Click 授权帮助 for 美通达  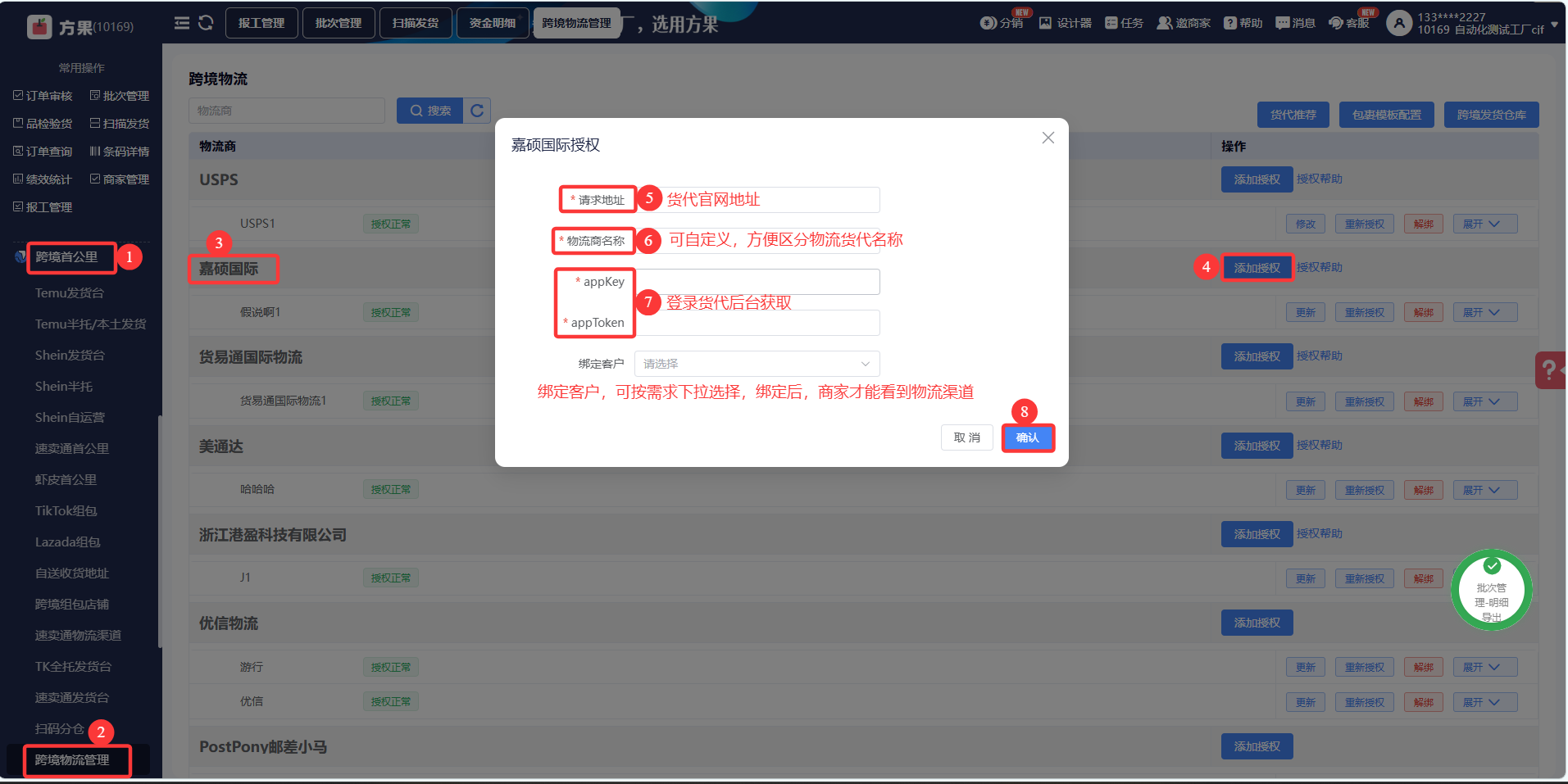(x=1320, y=445)
